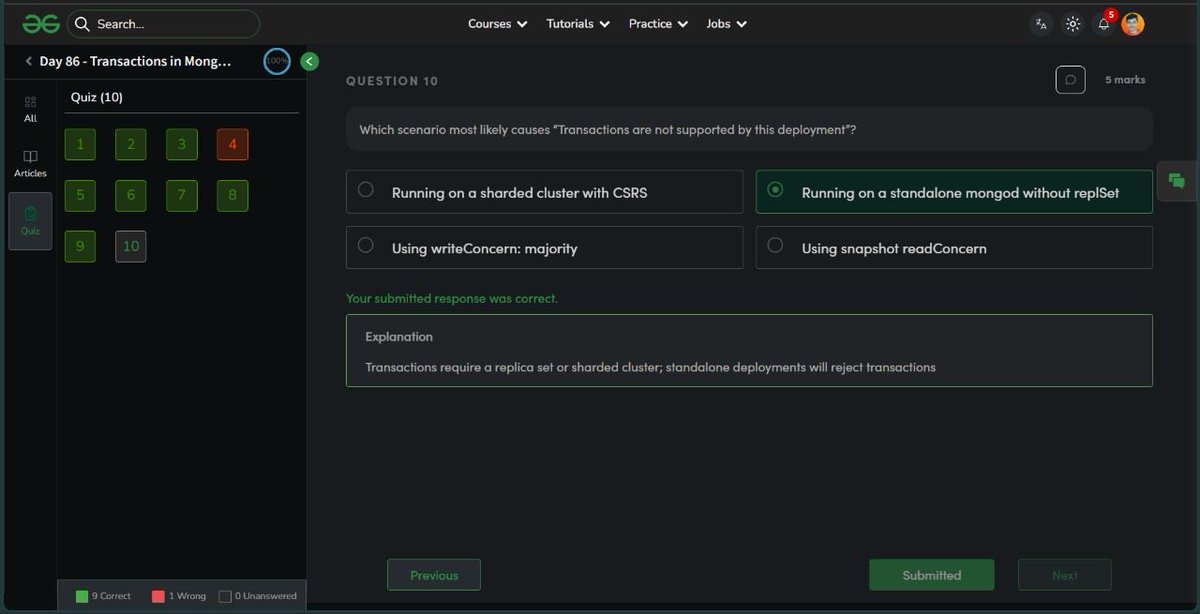This screenshot has height=614, width=1200.
Task: Go back using arrow beside Day 86 title
Action: click(29, 61)
